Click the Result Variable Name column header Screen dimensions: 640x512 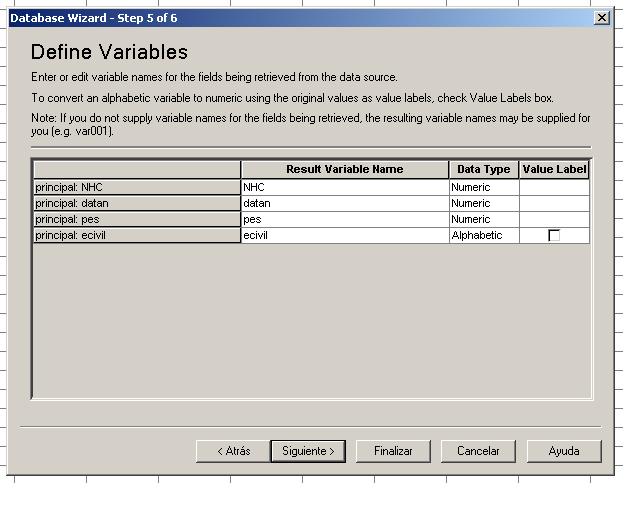click(344, 169)
